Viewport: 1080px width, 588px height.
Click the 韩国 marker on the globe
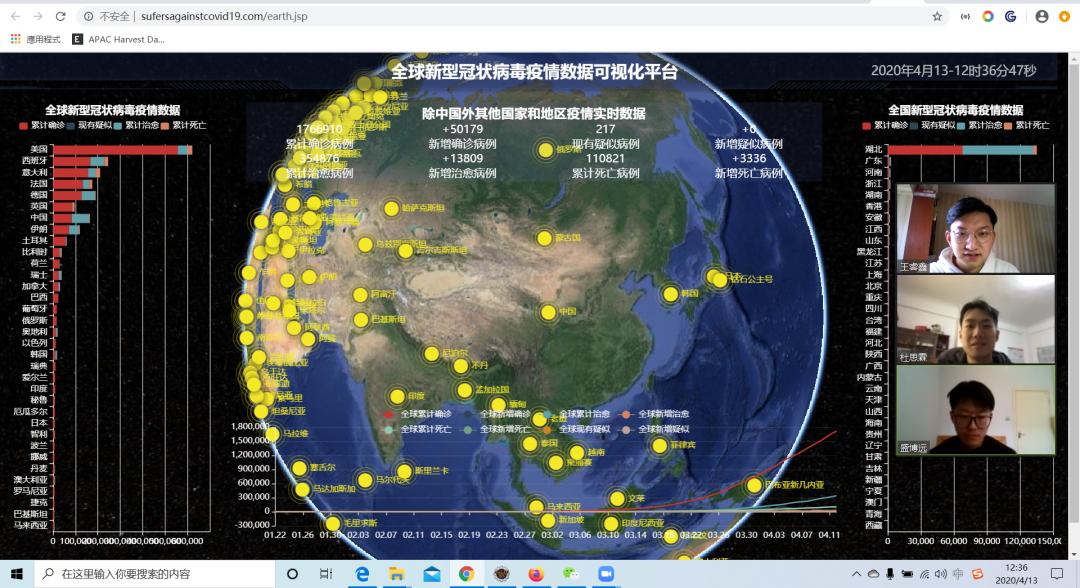(x=668, y=294)
